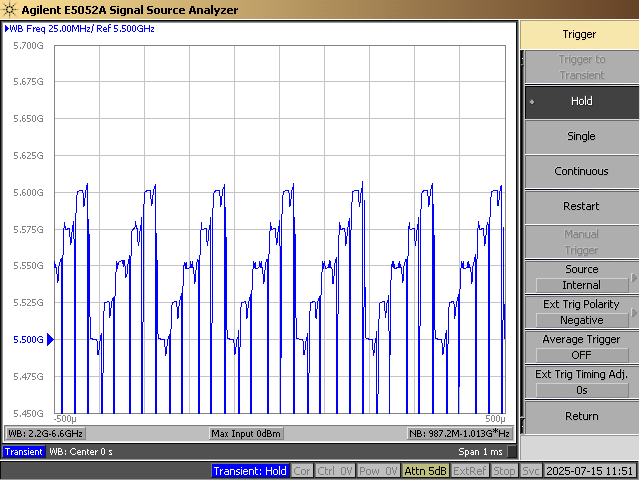Click the Restart softkey
Viewport: 640px width, 480px height.
(581, 207)
